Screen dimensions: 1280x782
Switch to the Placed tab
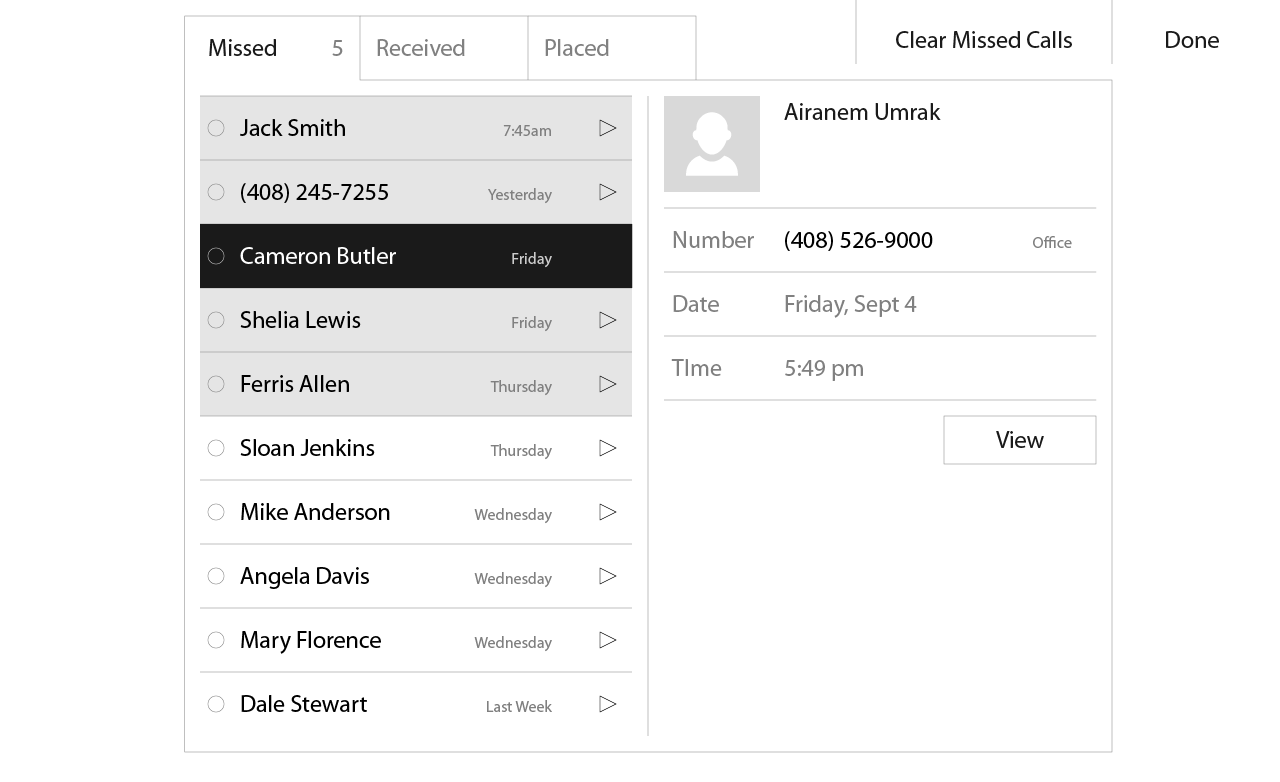[612, 48]
